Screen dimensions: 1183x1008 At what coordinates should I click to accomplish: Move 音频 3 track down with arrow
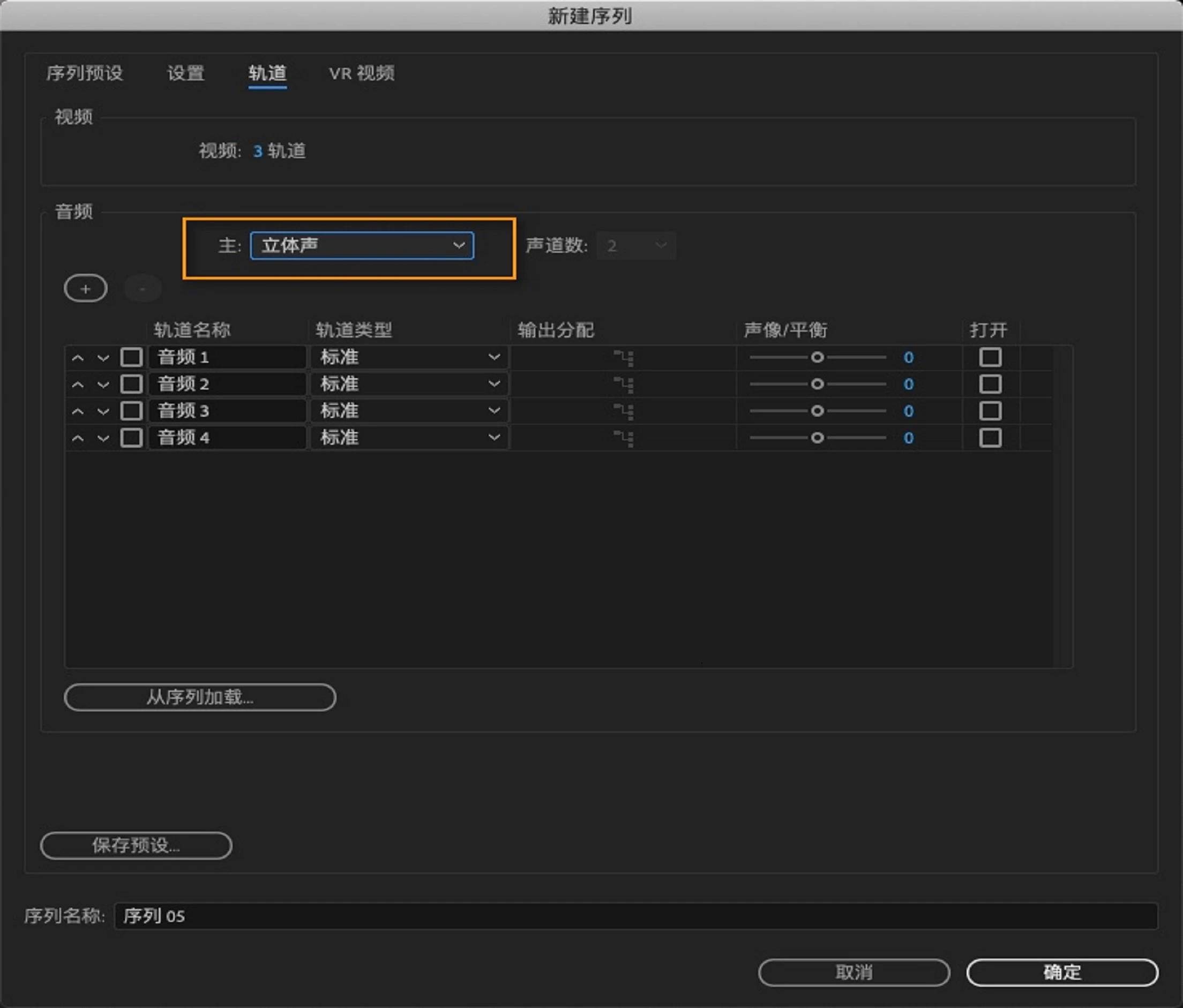click(x=103, y=411)
